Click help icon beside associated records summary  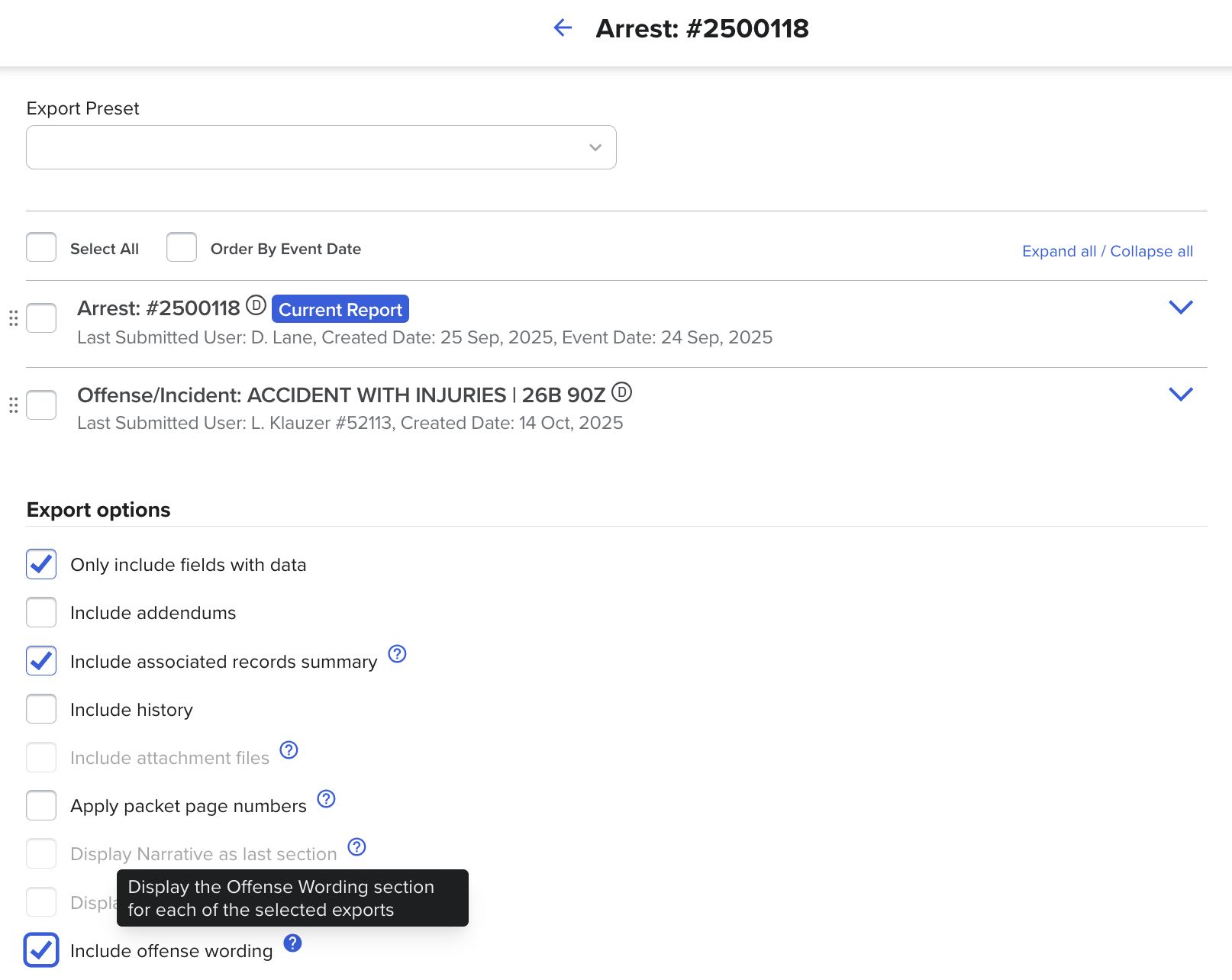pyautogui.click(x=397, y=654)
